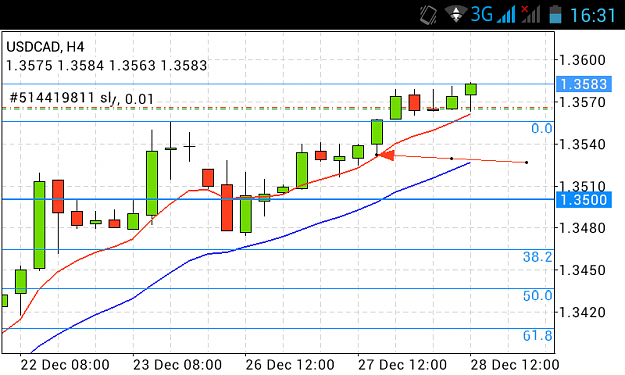
Task: Select the large red candle before 26 Dec 12:00
Action: pyautogui.click(x=227, y=207)
